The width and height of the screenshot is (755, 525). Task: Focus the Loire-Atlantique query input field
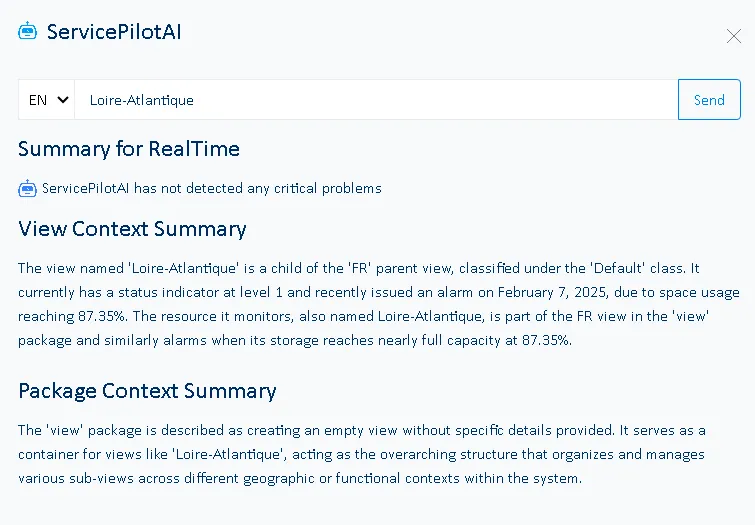coord(376,100)
